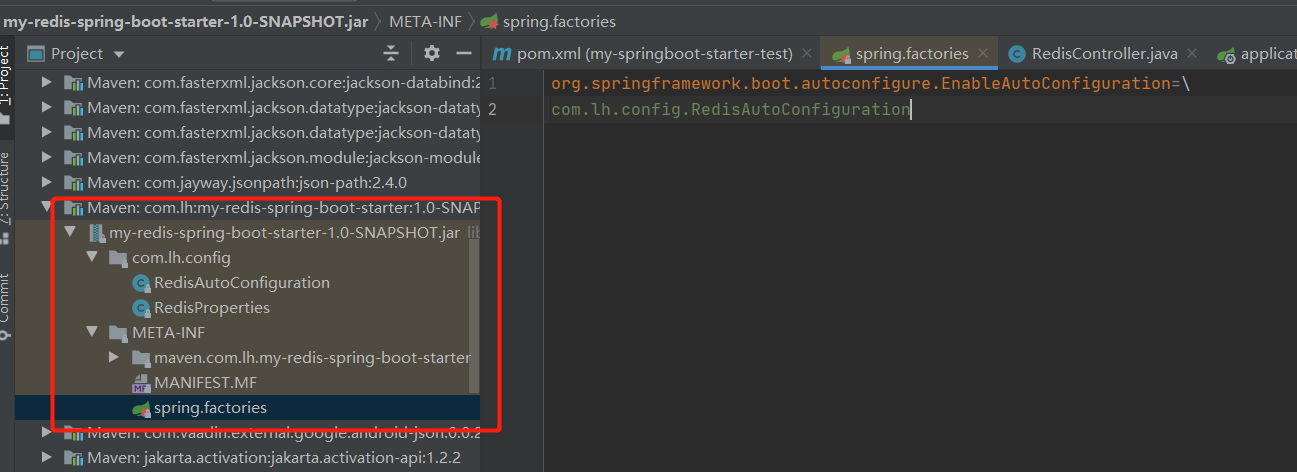Hide the Project tool window

click(x=464, y=53)
